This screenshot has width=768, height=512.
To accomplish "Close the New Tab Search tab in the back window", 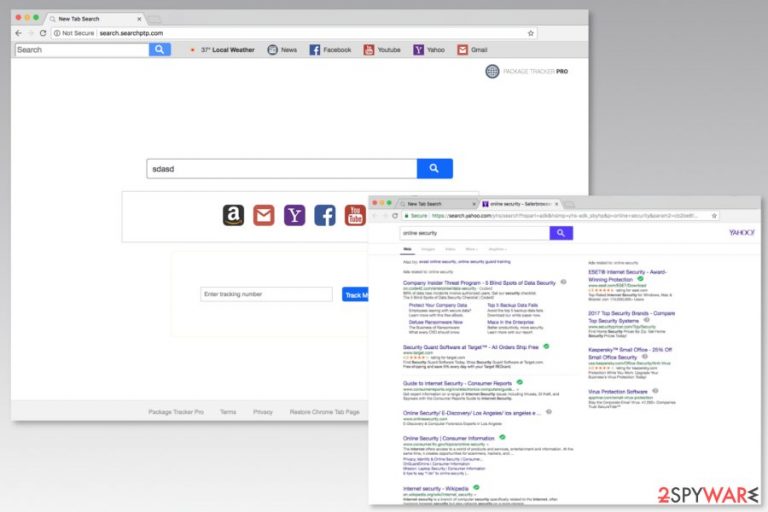I will coord(139,19).
